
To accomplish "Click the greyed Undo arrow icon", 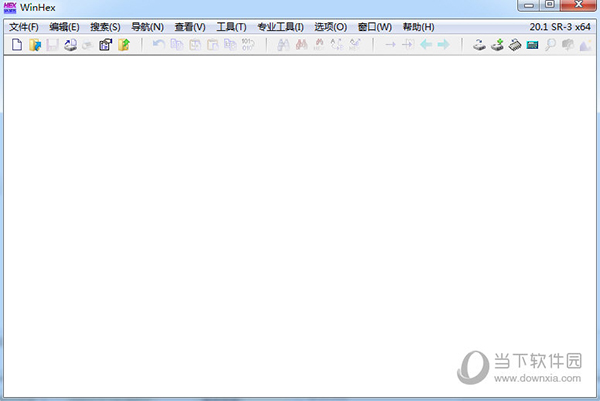I will [158, 45].
